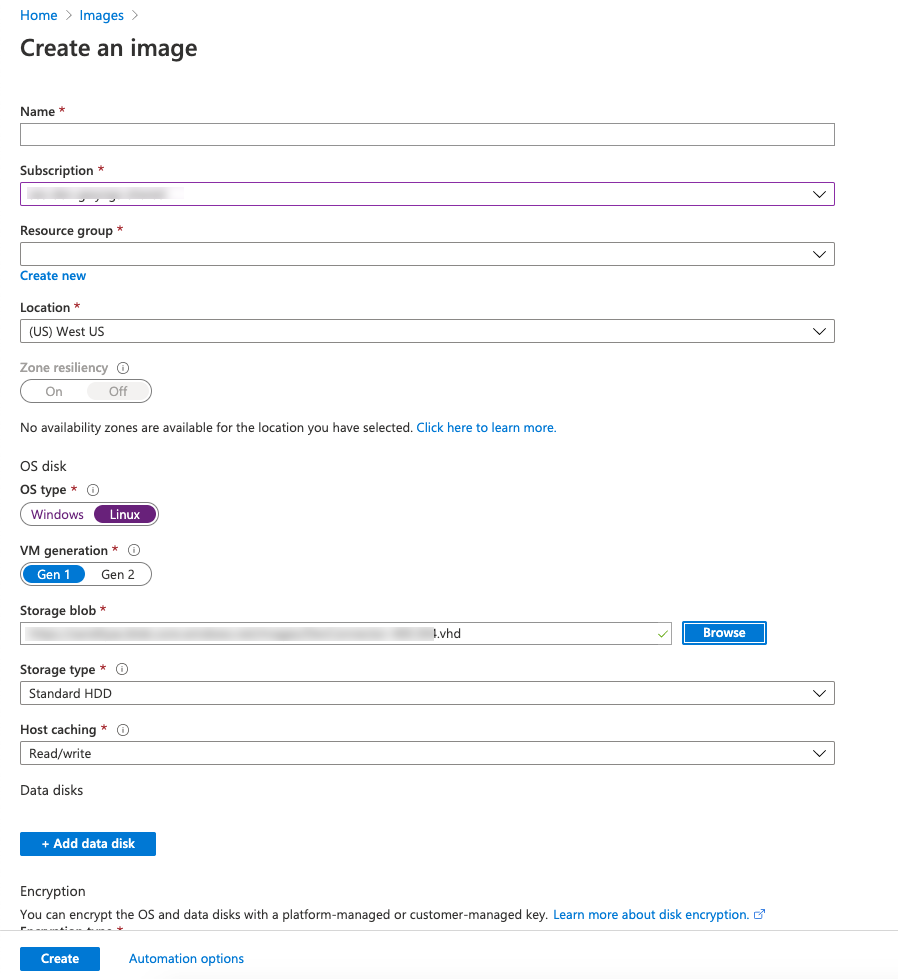Click the Add data disk button
This screenshot has width=898, height=979.
coord(88,844)
